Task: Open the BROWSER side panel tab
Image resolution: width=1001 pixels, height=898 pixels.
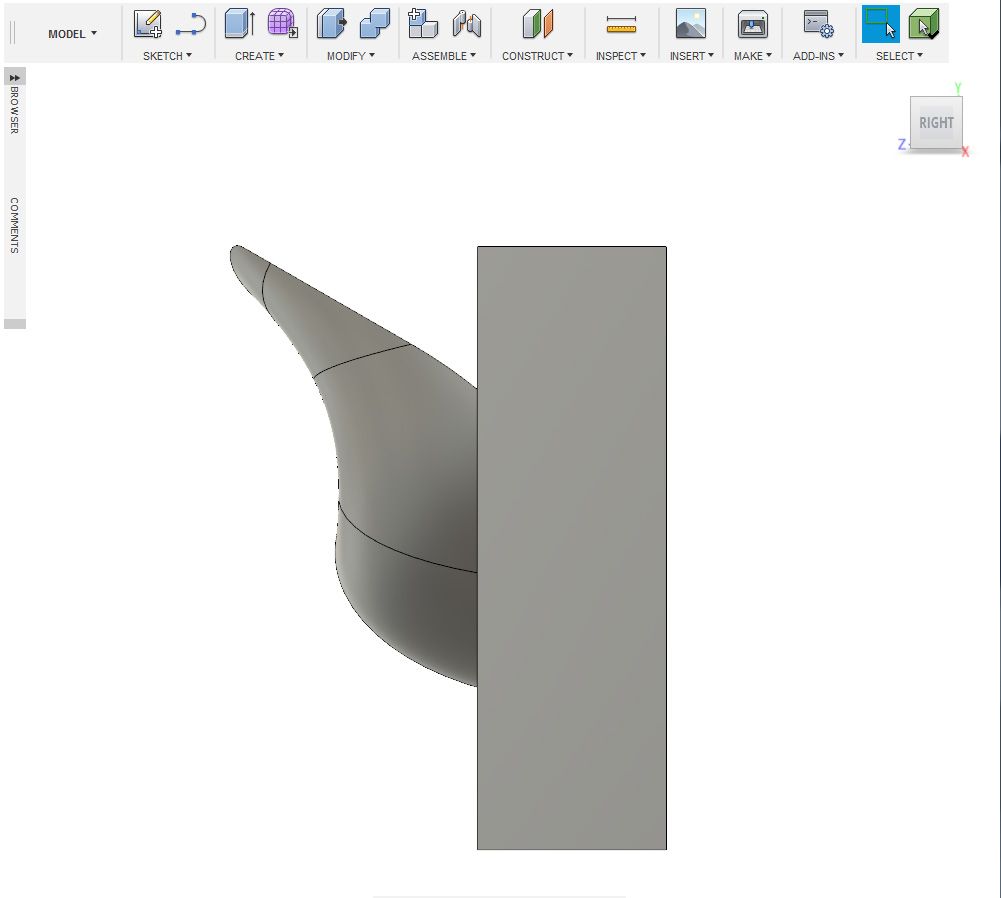Action: tap(14, 110)
